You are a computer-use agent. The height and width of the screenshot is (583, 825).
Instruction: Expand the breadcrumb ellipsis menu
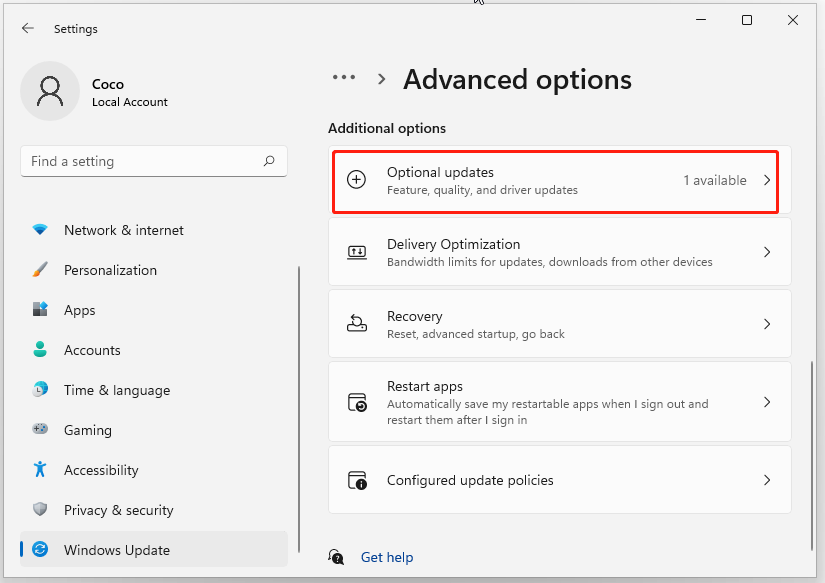344,78
